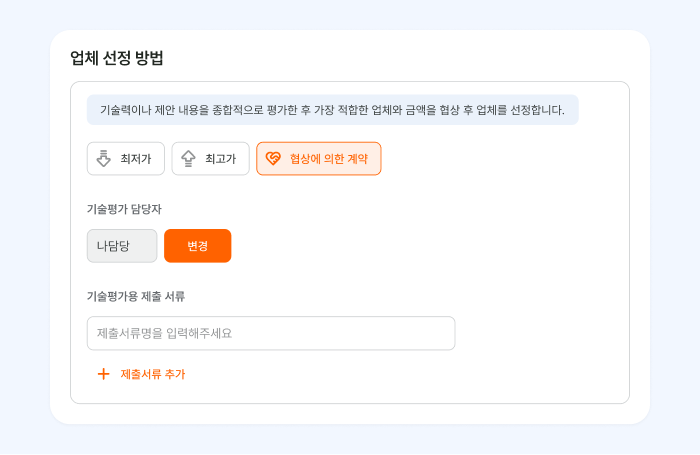Click the orange plus icon
The image size is (700, 455).
[104, 374]
